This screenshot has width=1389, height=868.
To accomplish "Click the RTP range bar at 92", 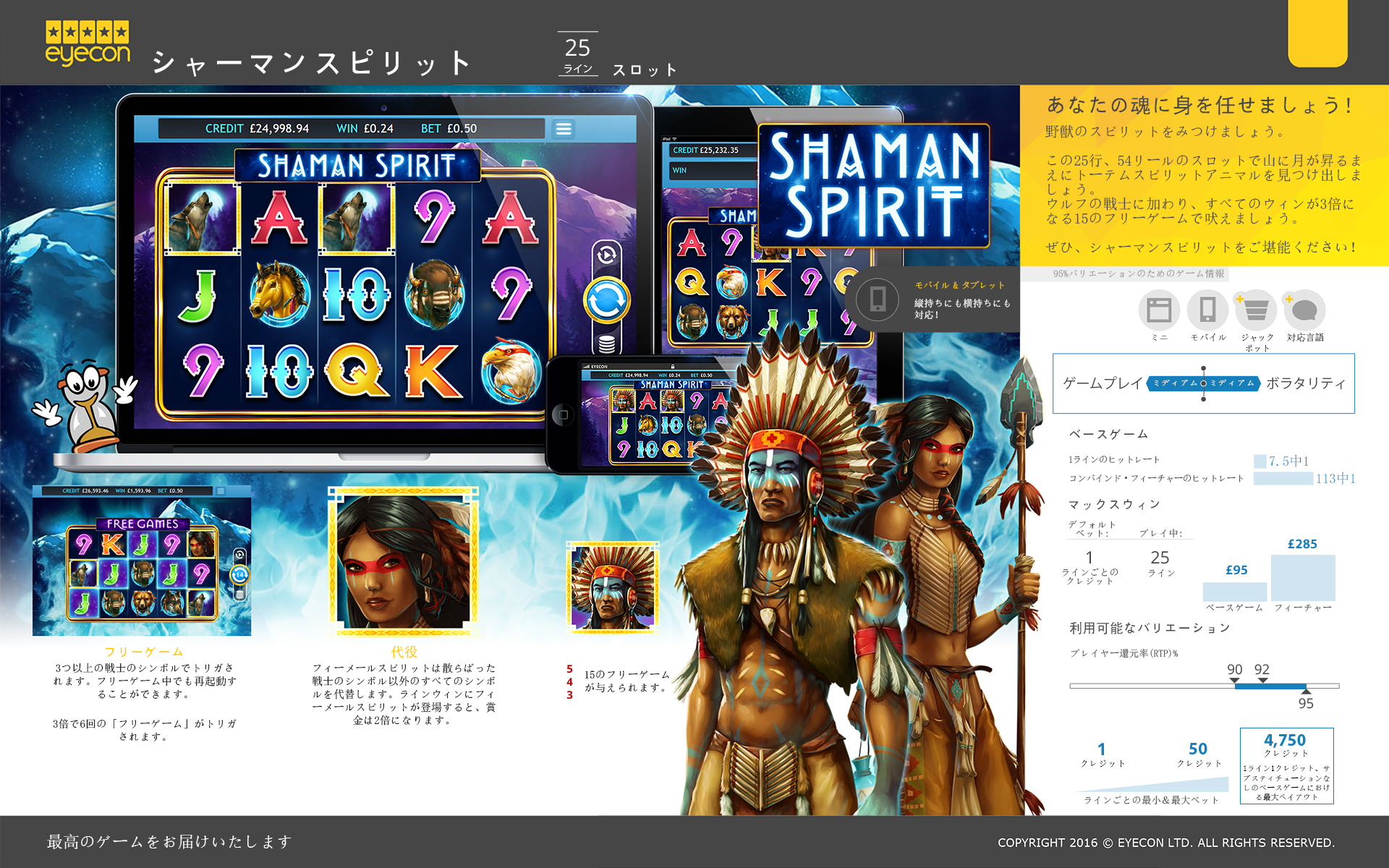I will click(x=1262, y=685).
